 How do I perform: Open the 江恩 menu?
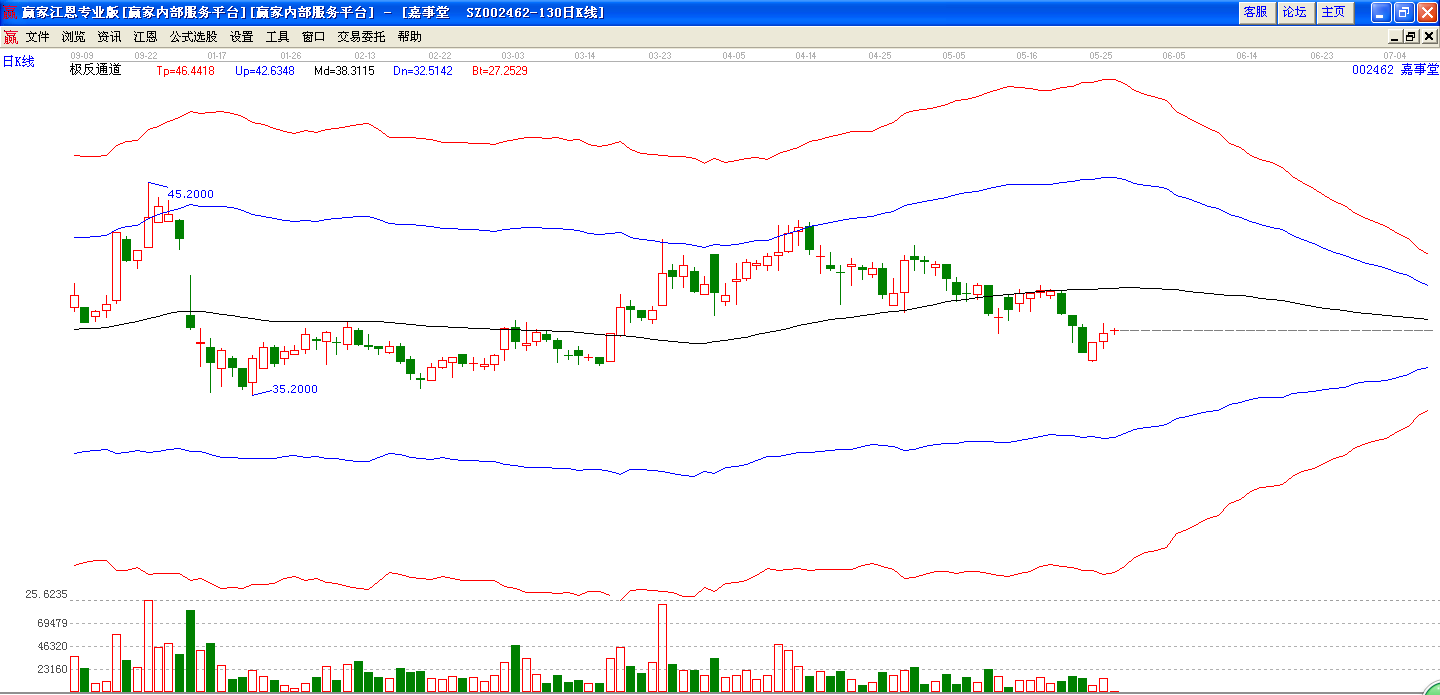pyautogui.click(x=146, y=36)
